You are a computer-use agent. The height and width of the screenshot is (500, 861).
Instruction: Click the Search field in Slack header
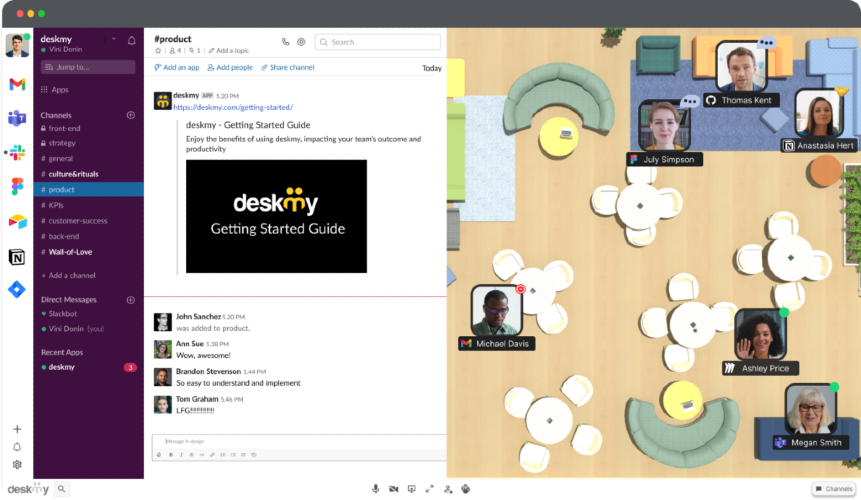[x=377, y=42]
